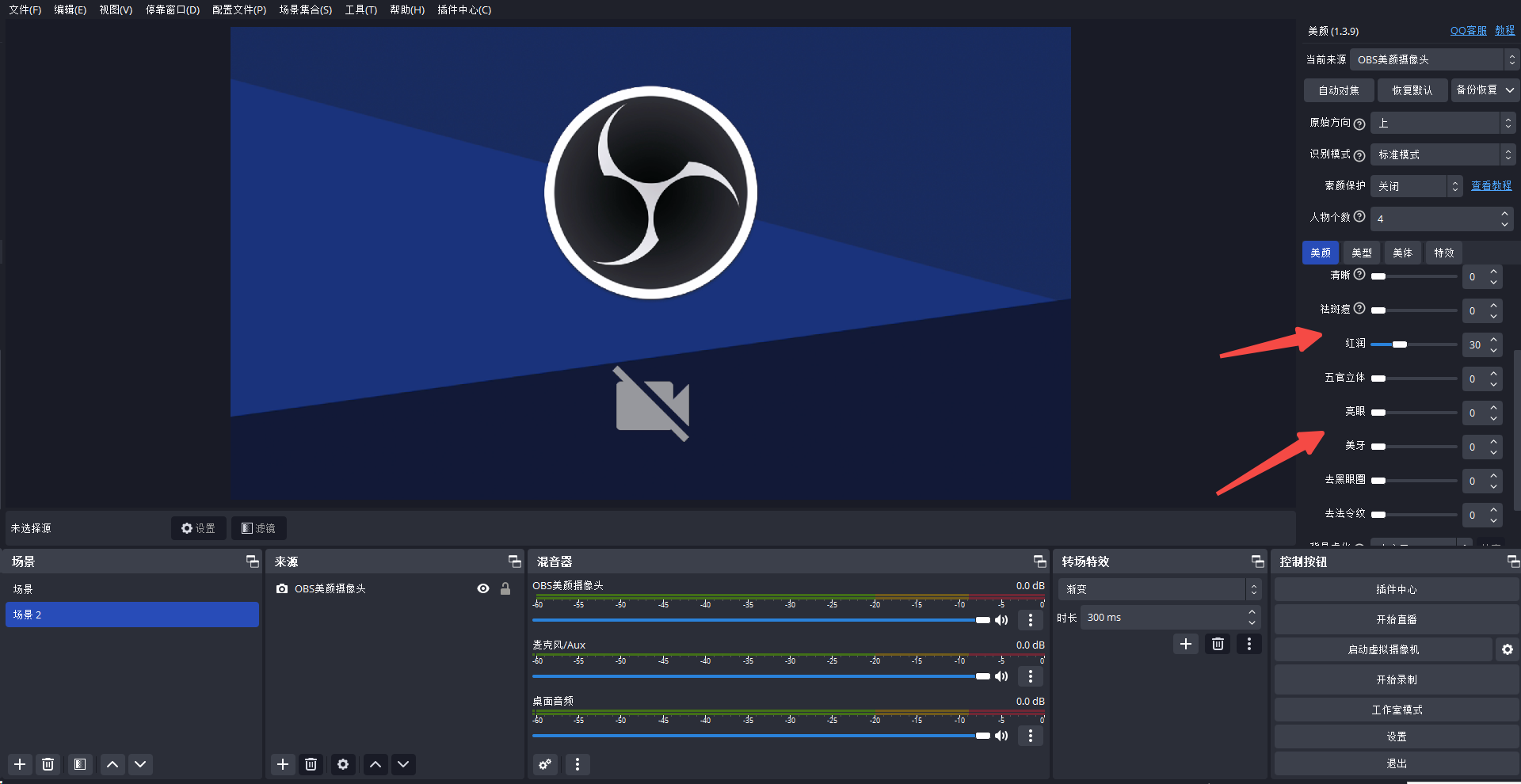Open 编辑(E) menu

[71, 10]
